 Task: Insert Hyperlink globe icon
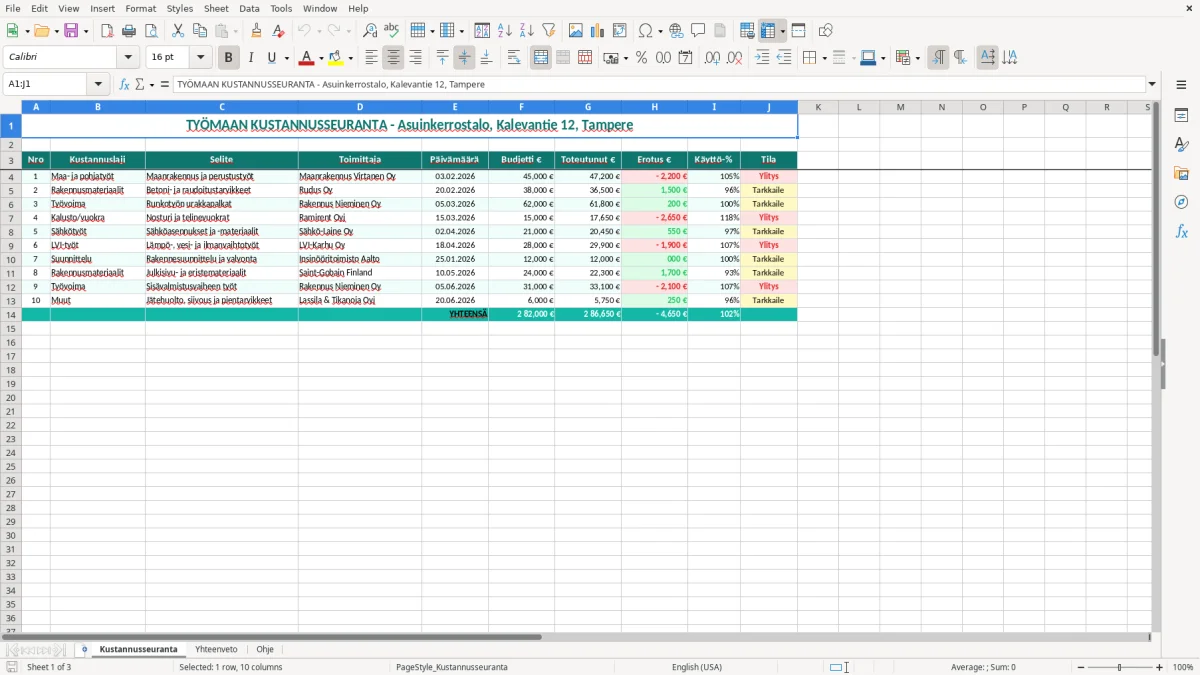[x=677, y=31]
